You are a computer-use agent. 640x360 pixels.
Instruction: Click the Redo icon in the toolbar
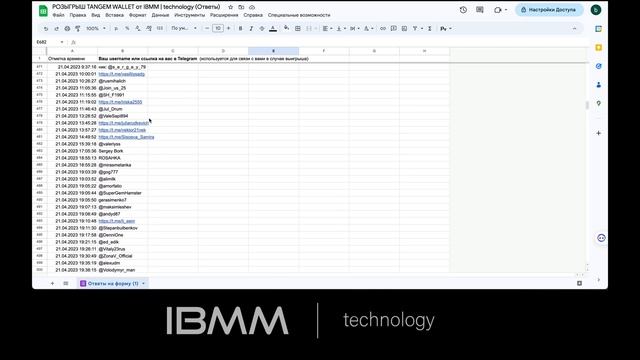tap(56, 29)
